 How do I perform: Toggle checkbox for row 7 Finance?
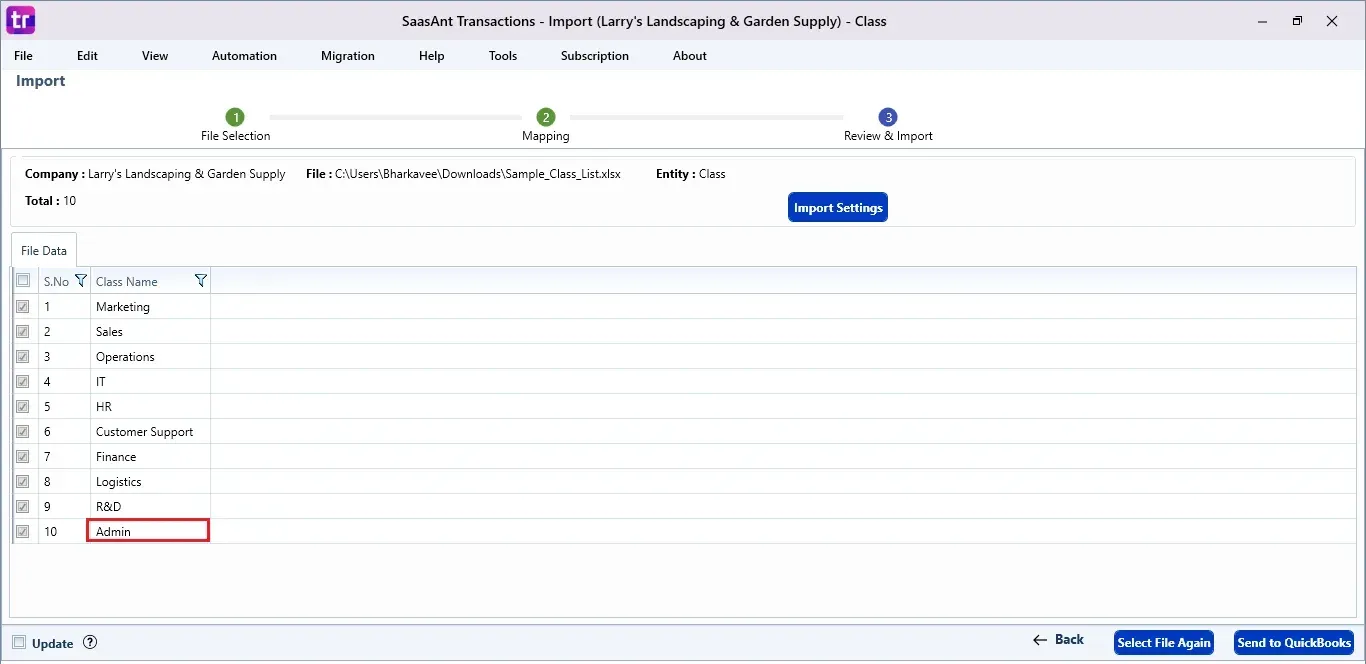pyautogui.click(x=23, y=457)
